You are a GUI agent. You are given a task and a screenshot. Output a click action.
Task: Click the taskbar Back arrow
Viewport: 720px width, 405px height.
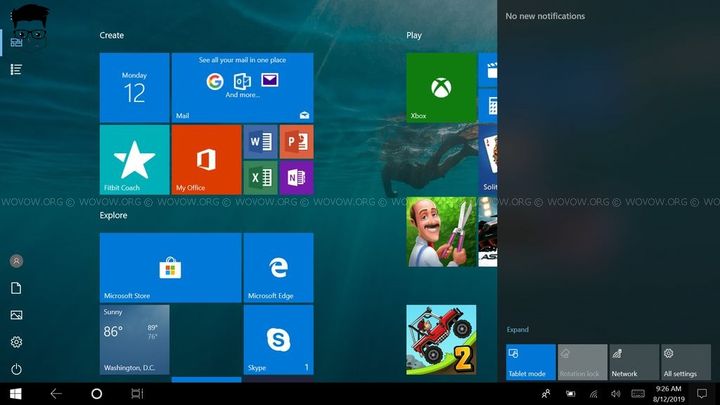(x=56, y=394)
